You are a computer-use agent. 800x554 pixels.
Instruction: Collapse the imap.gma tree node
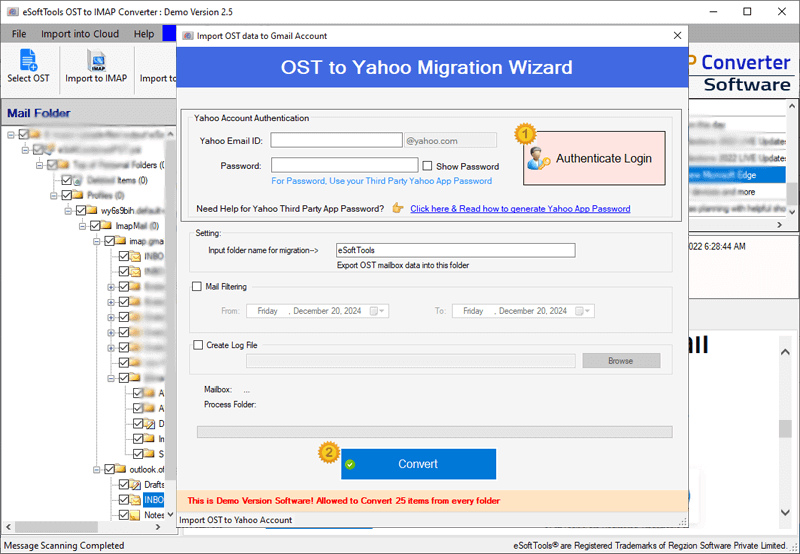[96, 241]
